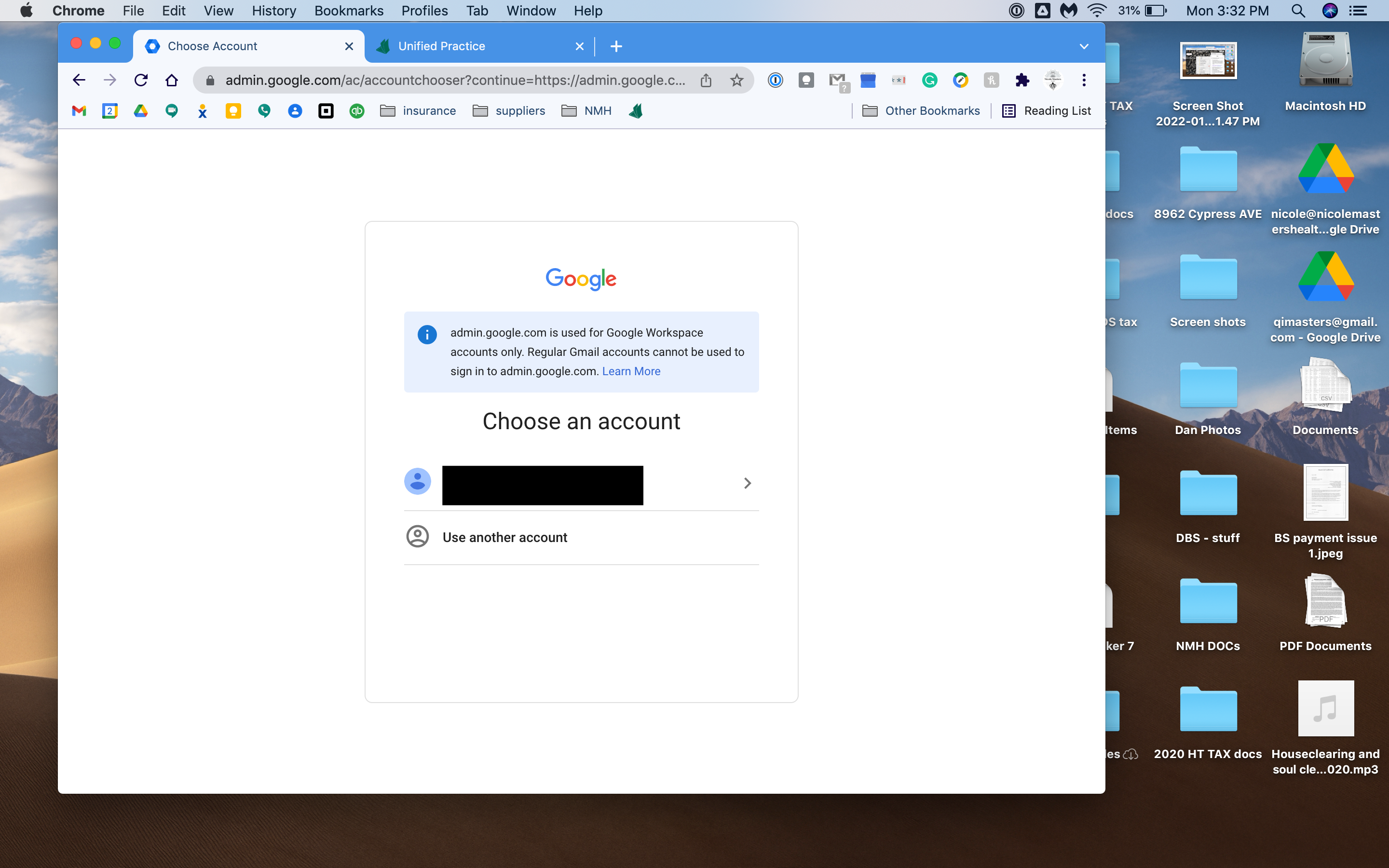Expand the tab search dropdown arrow
This screenshot has width=1389, height=868.
pos(1084,46)
